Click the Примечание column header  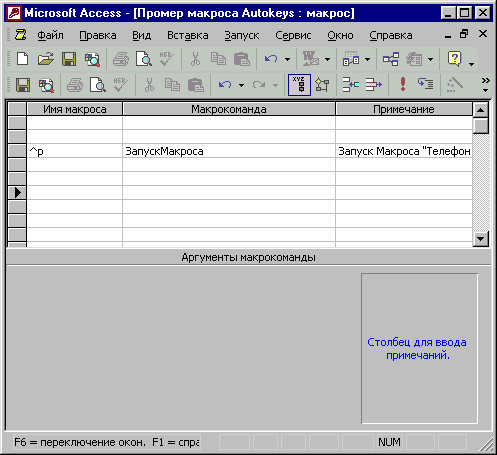tap(404, 109)
